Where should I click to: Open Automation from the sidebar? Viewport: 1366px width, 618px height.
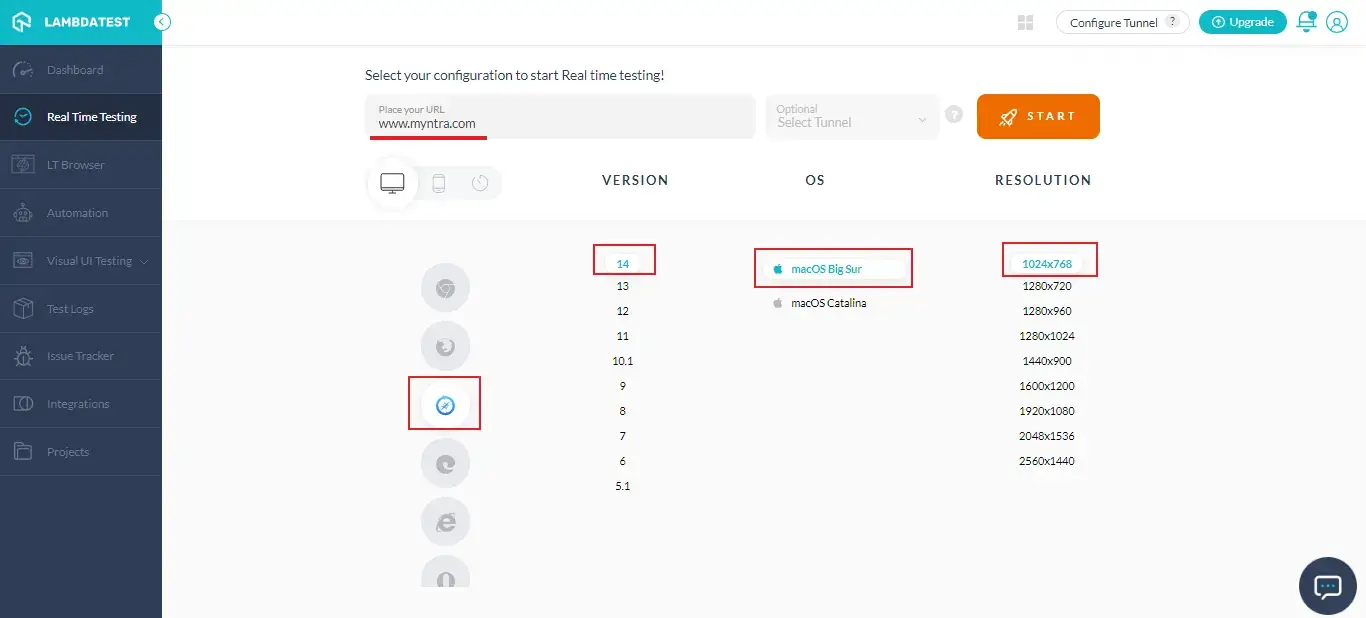pos(77,213)
